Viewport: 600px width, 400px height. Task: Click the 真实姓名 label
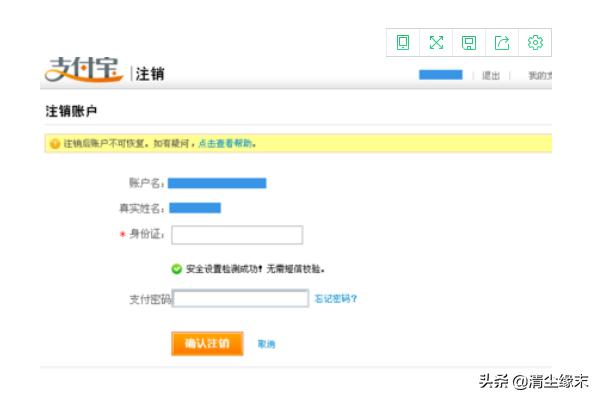coord(142,208)
